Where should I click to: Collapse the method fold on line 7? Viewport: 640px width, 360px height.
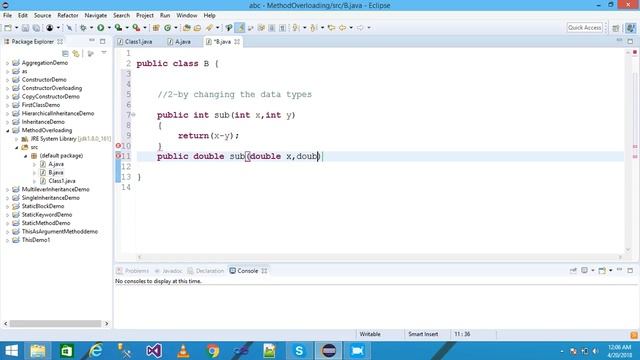[x=133, y=115]
